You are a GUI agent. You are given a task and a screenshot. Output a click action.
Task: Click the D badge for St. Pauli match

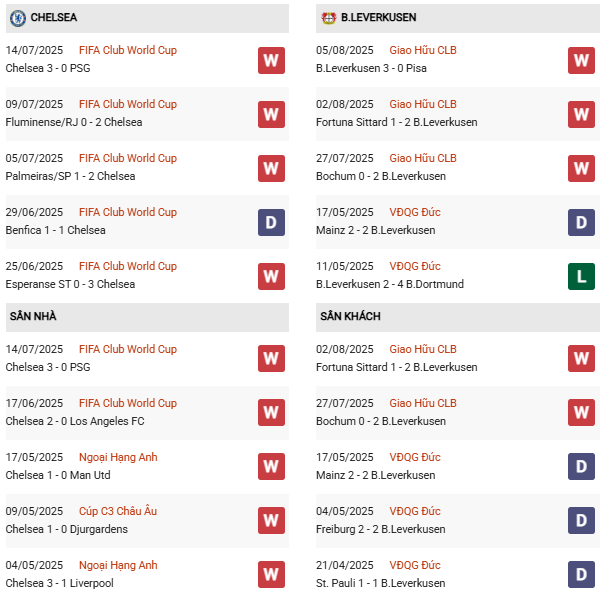coord(582,574)
